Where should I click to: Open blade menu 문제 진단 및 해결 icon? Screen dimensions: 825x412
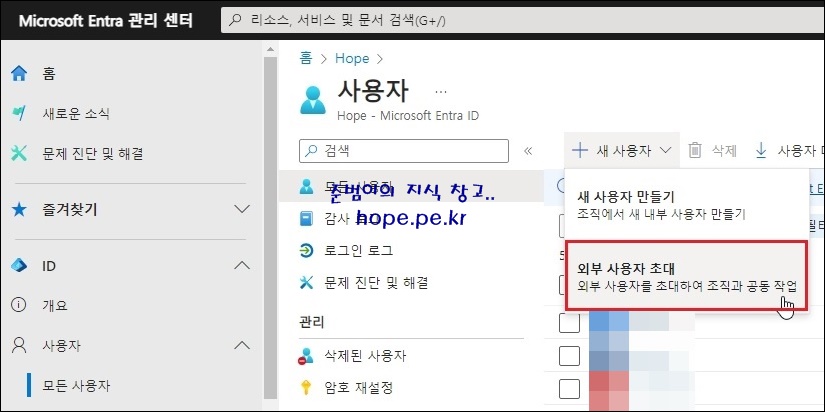(x=306, y=283)
